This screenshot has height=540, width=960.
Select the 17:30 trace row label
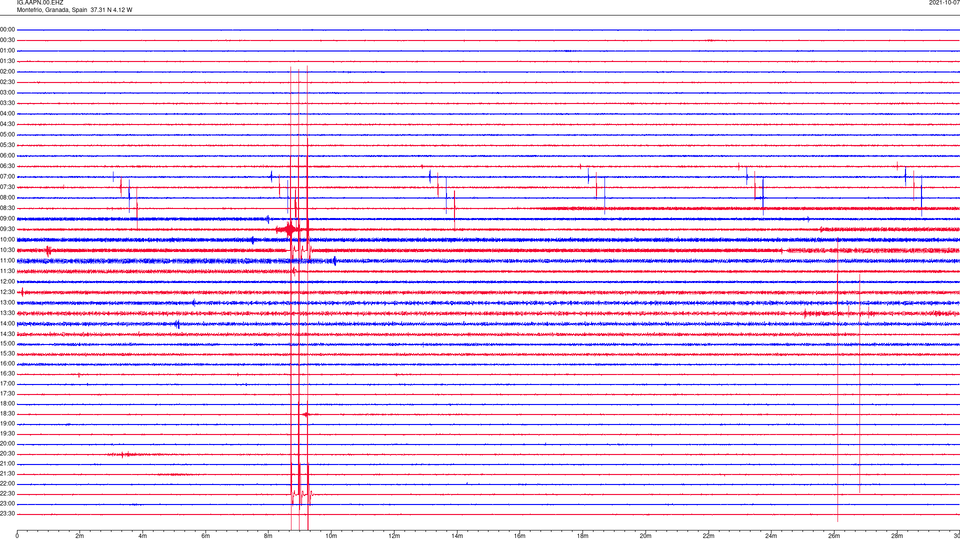tap(7, 393)
